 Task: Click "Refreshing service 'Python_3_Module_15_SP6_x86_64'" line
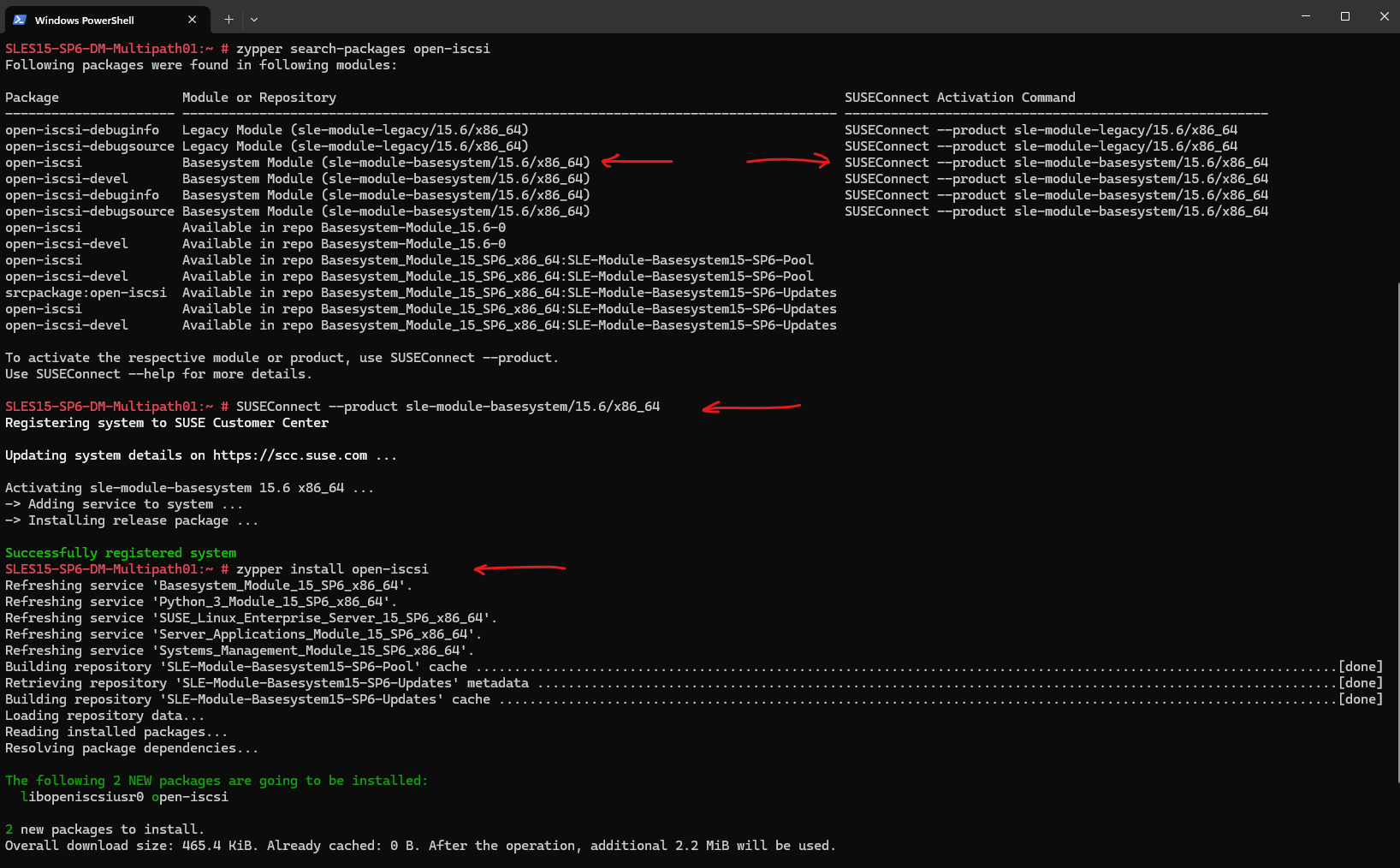point(201,602)
